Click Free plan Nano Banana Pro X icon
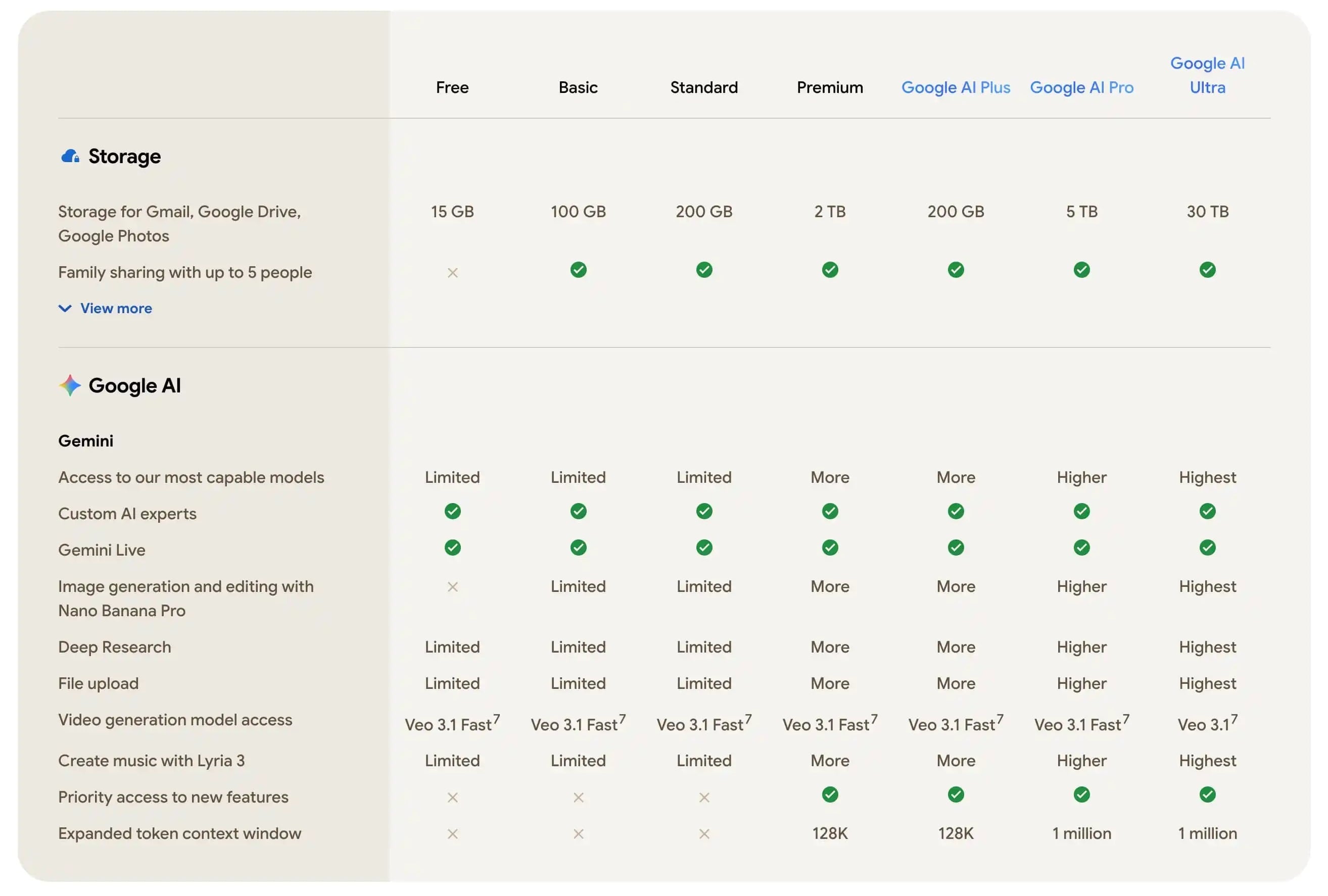Screen dimensions: 1328x896 (x=452, y=587)
